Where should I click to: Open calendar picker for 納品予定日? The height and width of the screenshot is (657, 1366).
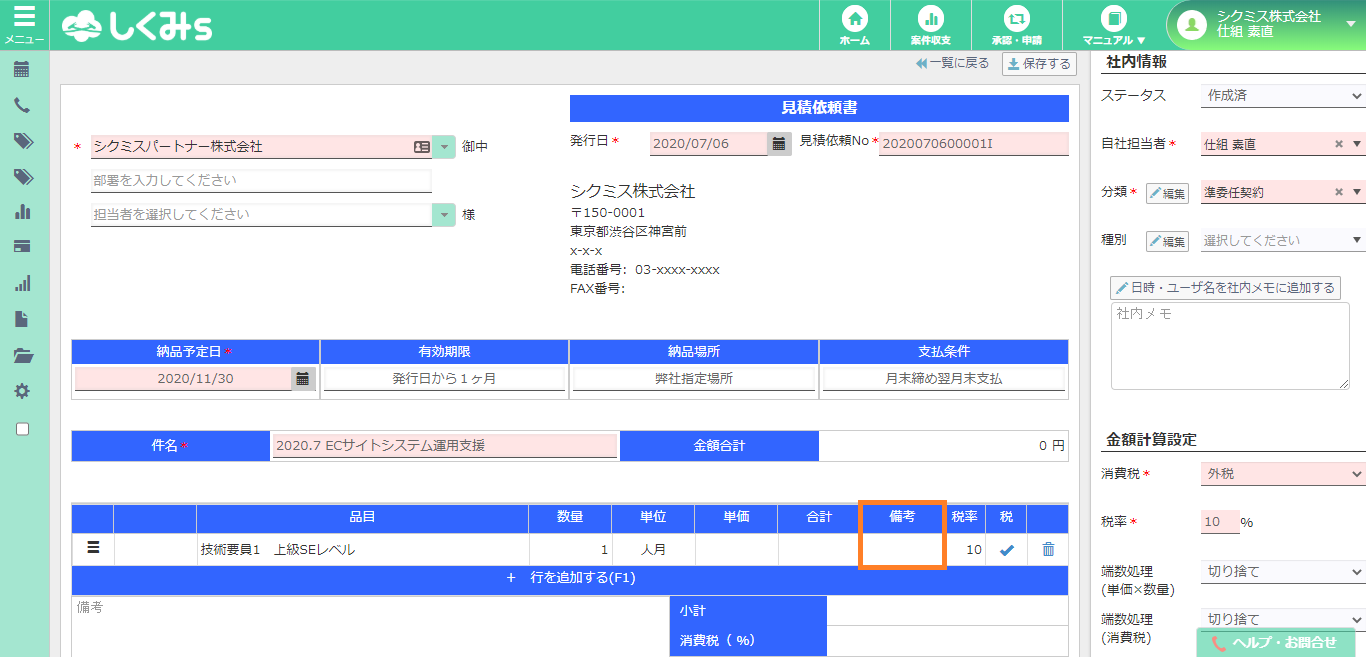(x=303, y=378)
